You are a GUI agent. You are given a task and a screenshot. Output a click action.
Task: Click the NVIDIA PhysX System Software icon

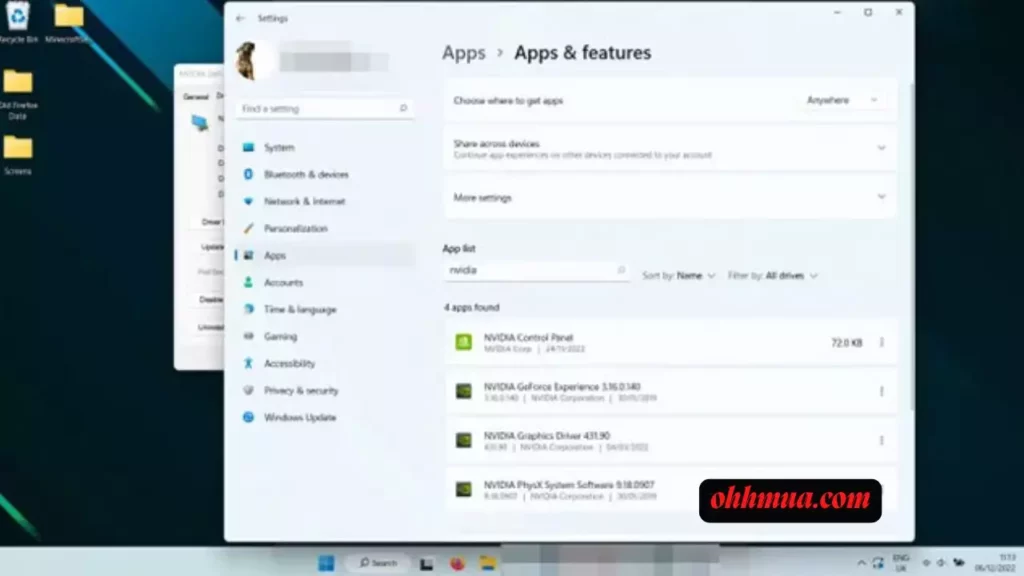tap(464, 489)
